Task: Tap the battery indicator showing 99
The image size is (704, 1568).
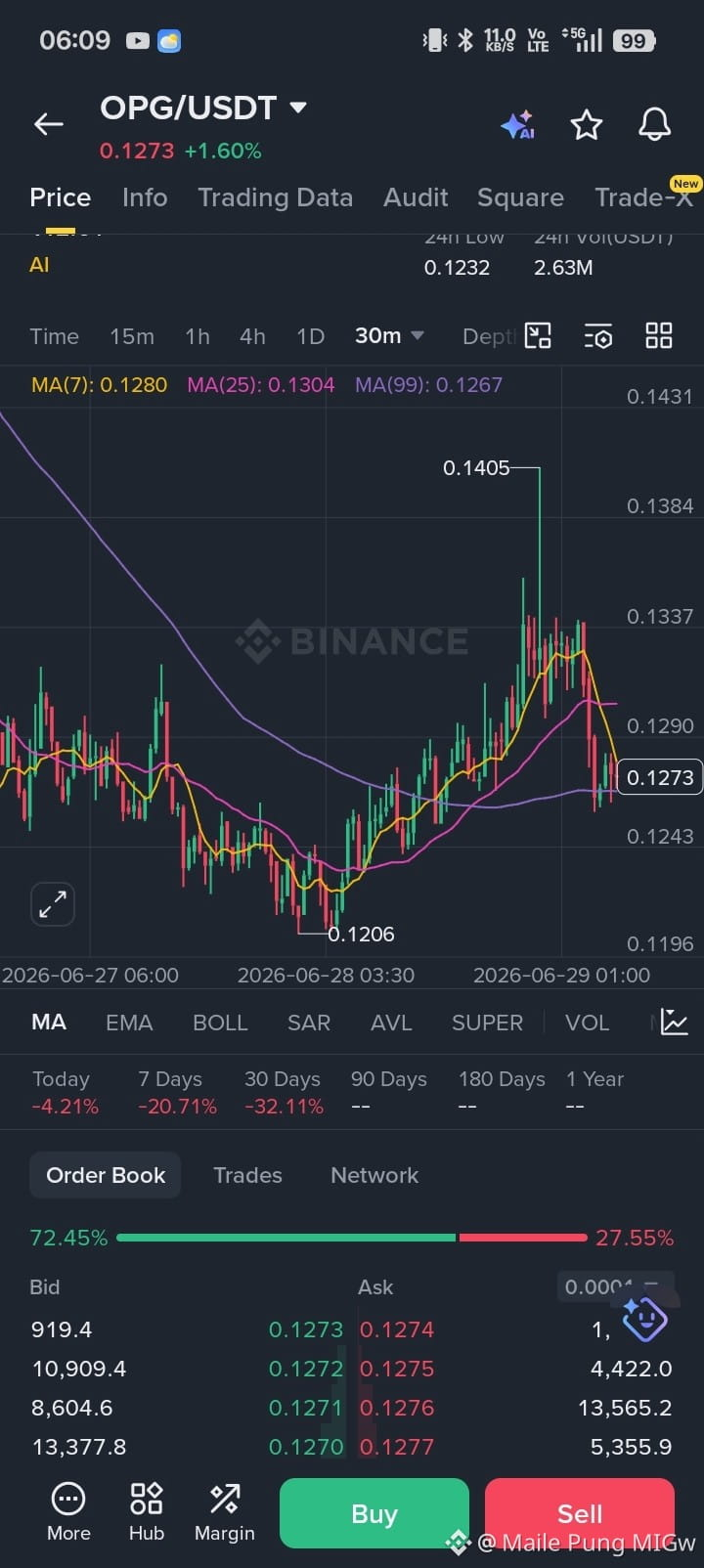Action: pyautogui.click(x=634, y=41)
